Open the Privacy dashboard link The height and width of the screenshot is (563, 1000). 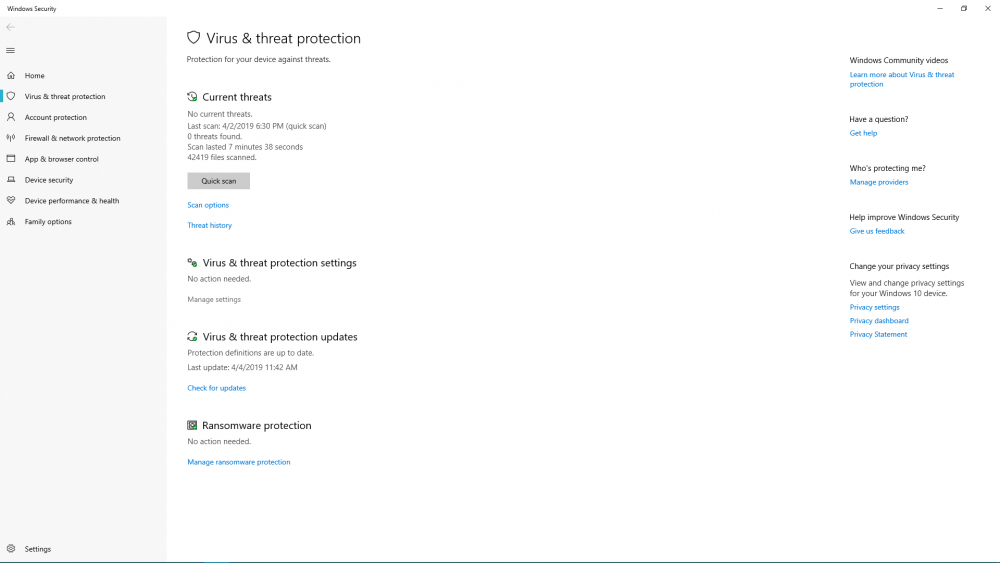tap(879, 321)
